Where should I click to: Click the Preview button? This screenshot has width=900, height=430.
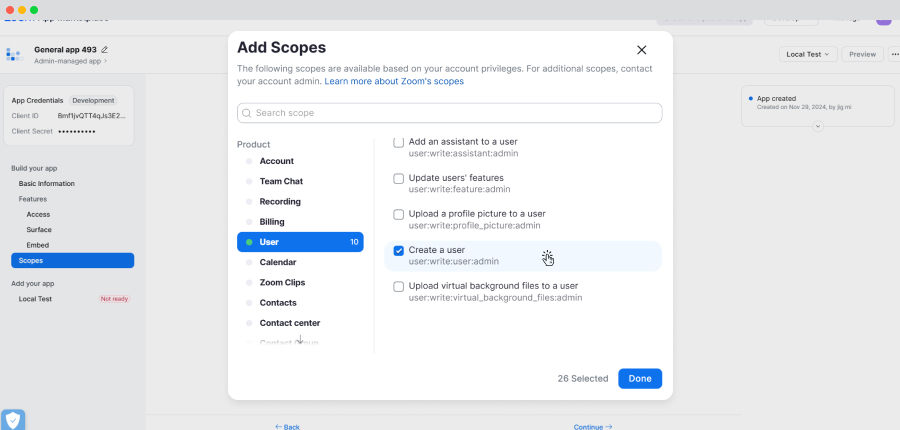(x=862, y=55)
